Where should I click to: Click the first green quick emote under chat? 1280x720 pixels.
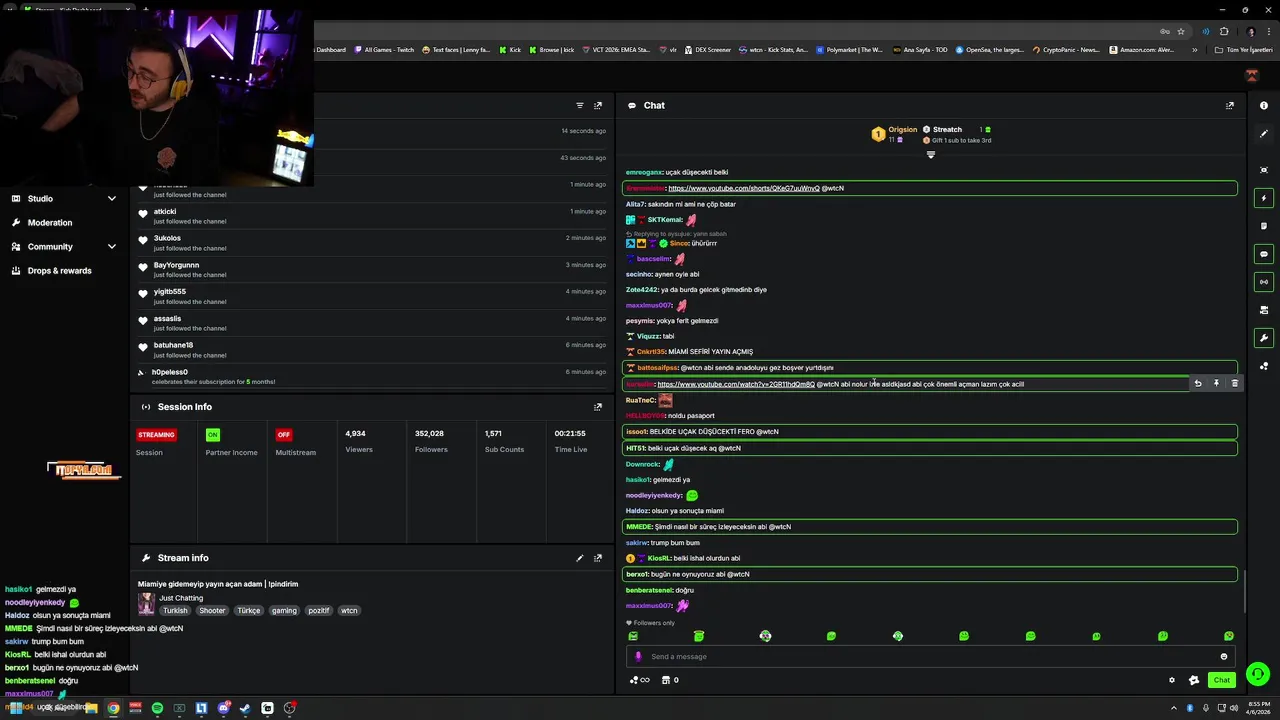tap(633, 636)
